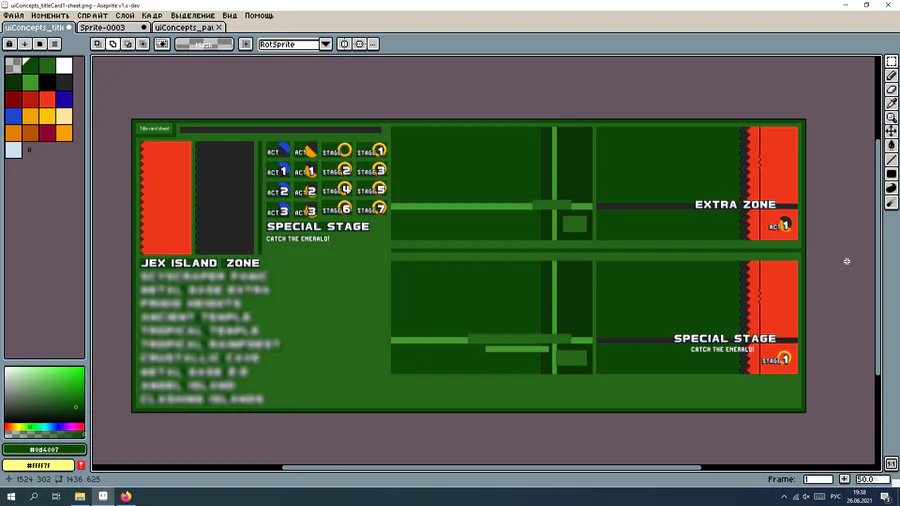The width and height of the screenshot is (900, 506).
Task: Click the zoom percentage field 50.0
Action: [872, 479]
